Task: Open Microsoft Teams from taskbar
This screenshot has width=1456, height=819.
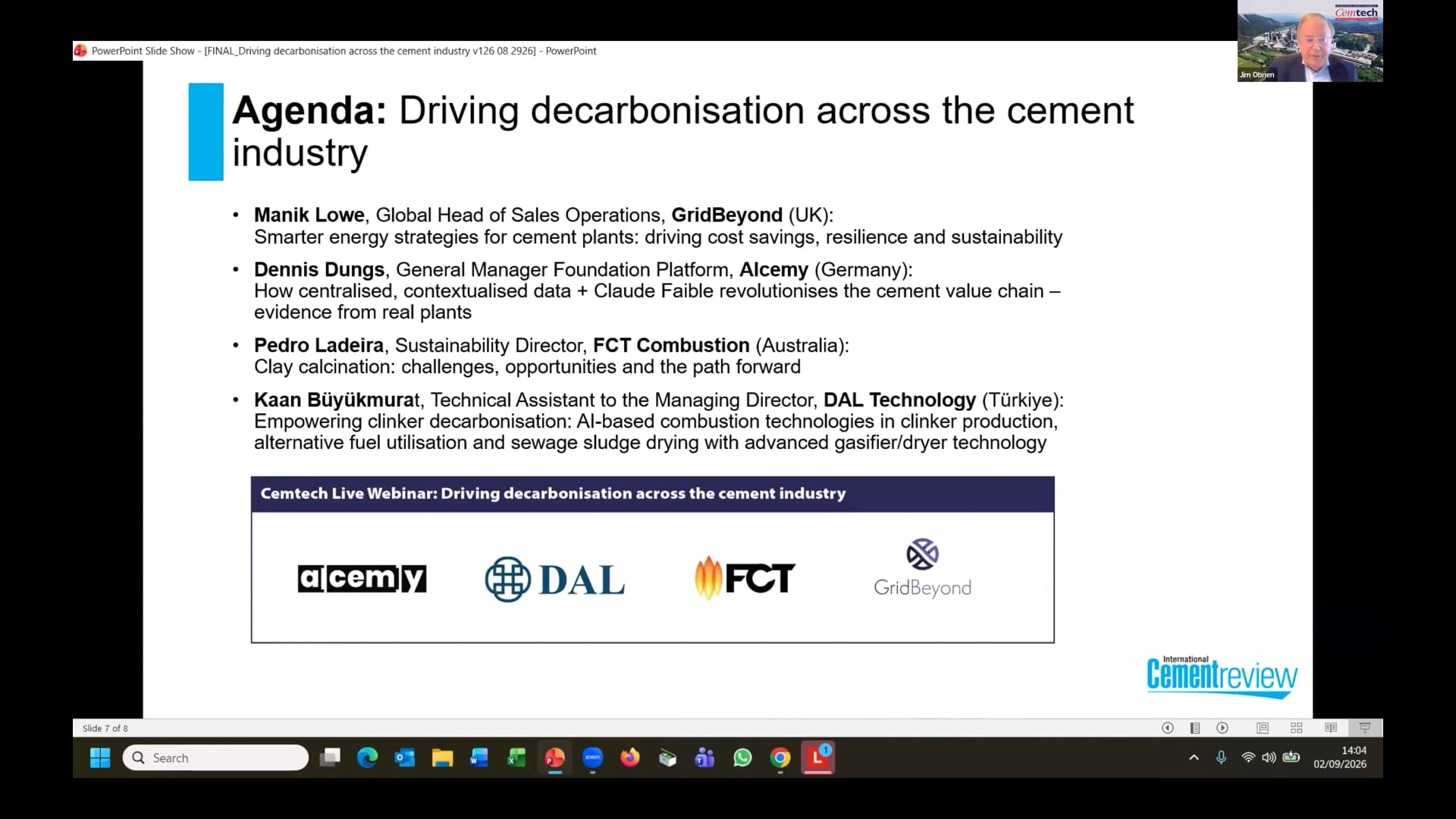Action: [704, 758]
